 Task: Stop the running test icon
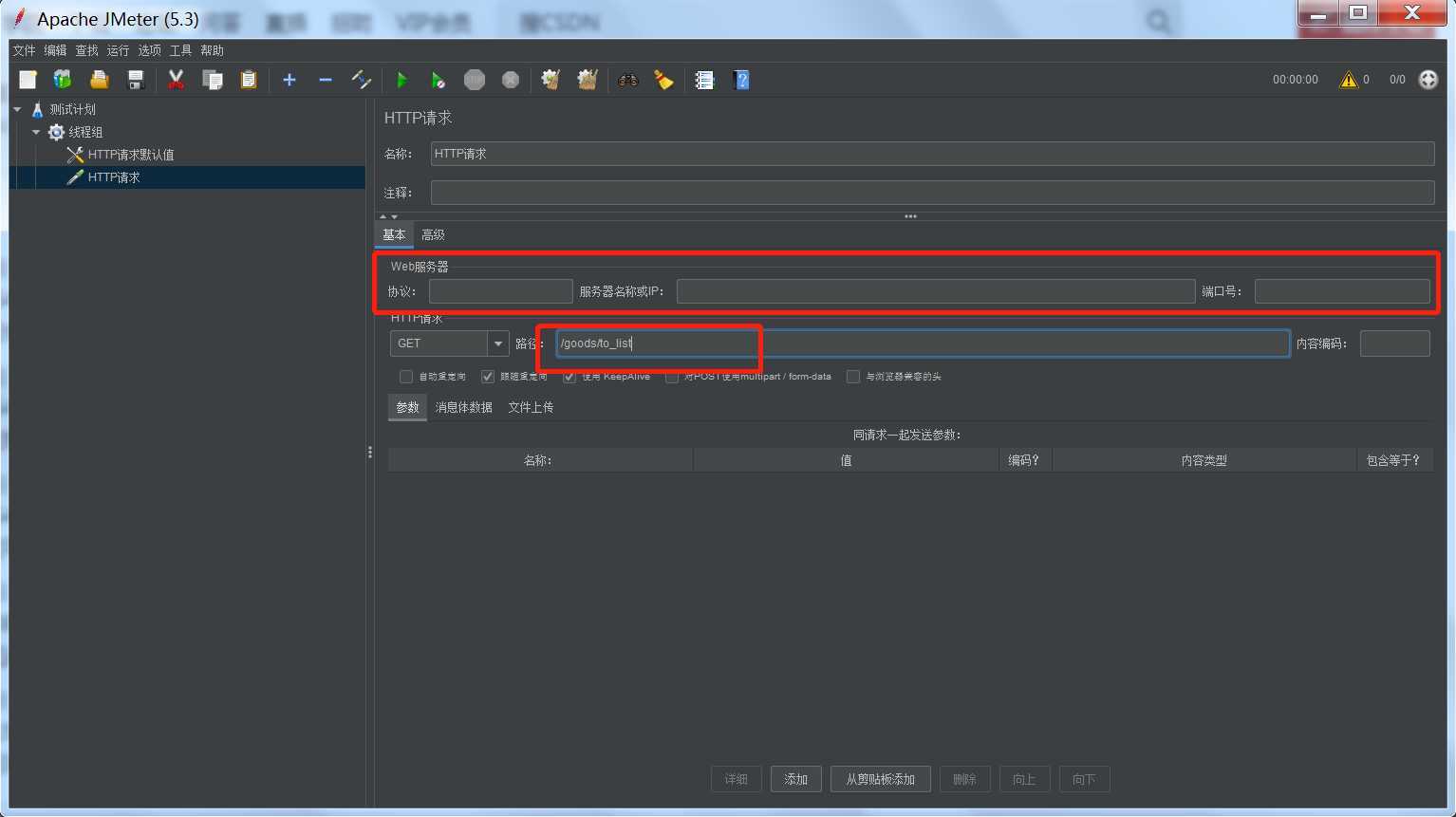(x=475, y=80)
